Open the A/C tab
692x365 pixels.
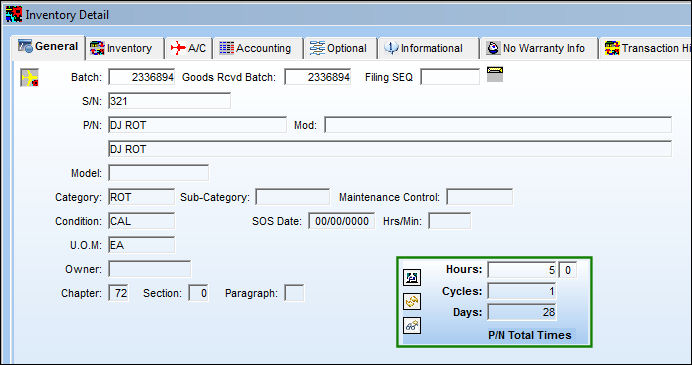(x=188, y=48)
